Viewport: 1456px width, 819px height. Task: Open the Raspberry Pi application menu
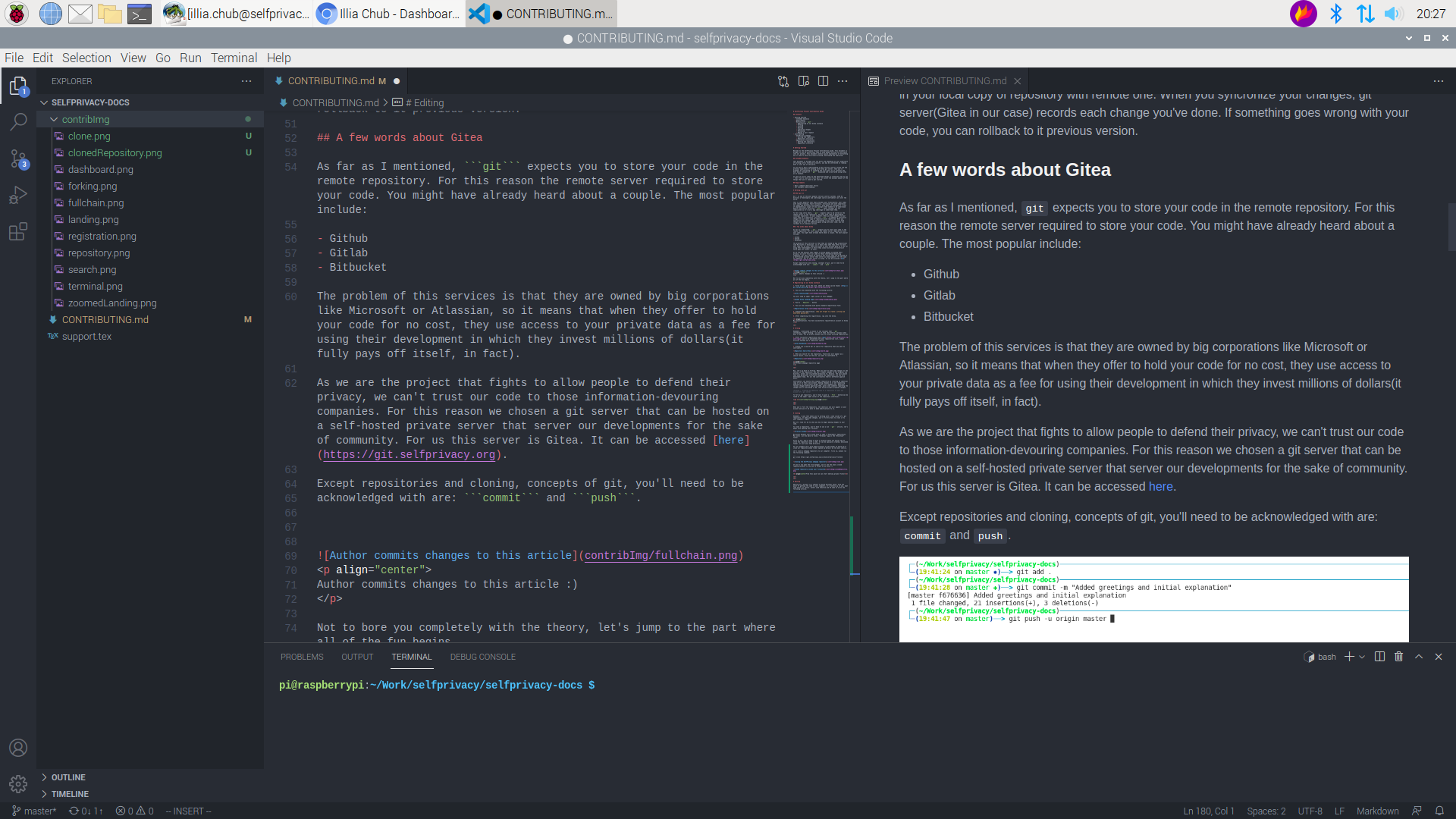click(x=17, y=14)
